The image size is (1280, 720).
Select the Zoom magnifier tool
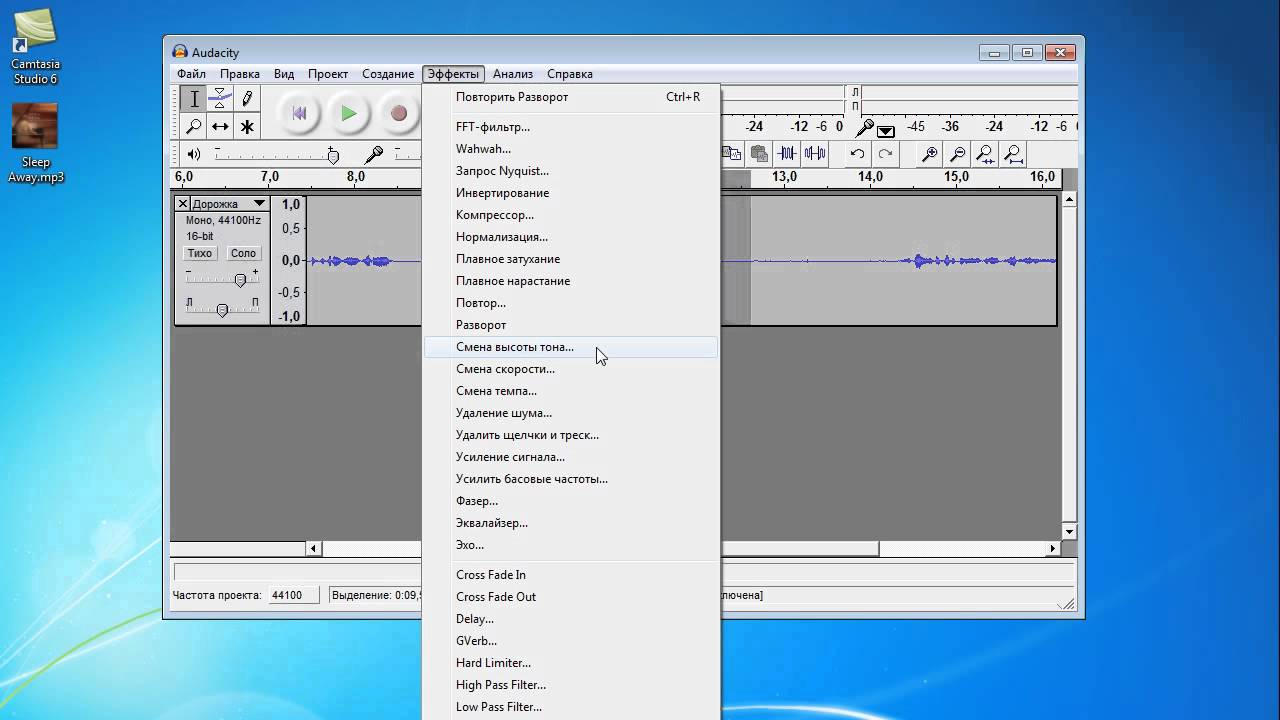[194, 126]
